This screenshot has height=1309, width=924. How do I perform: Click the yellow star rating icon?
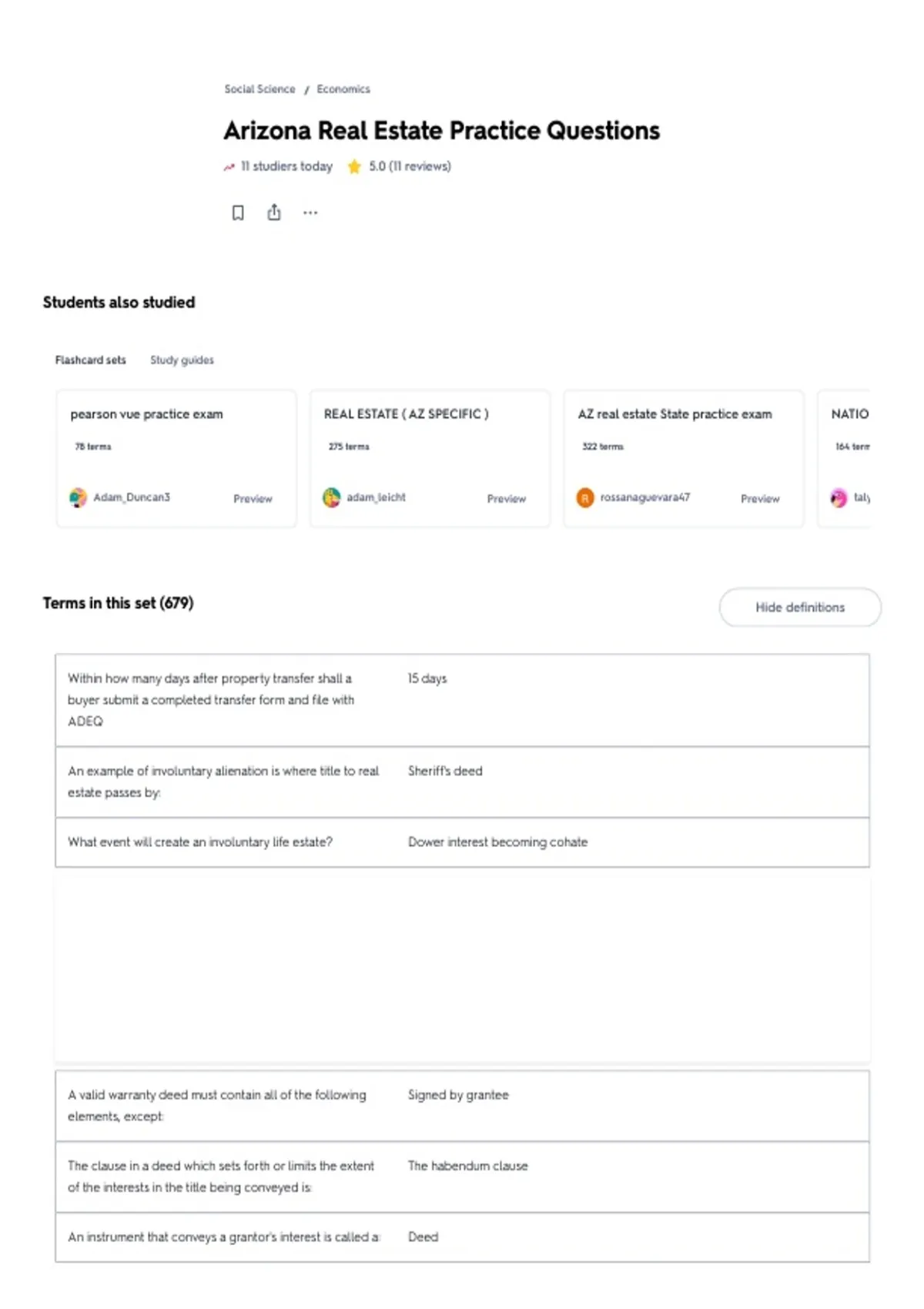point(354,166)
